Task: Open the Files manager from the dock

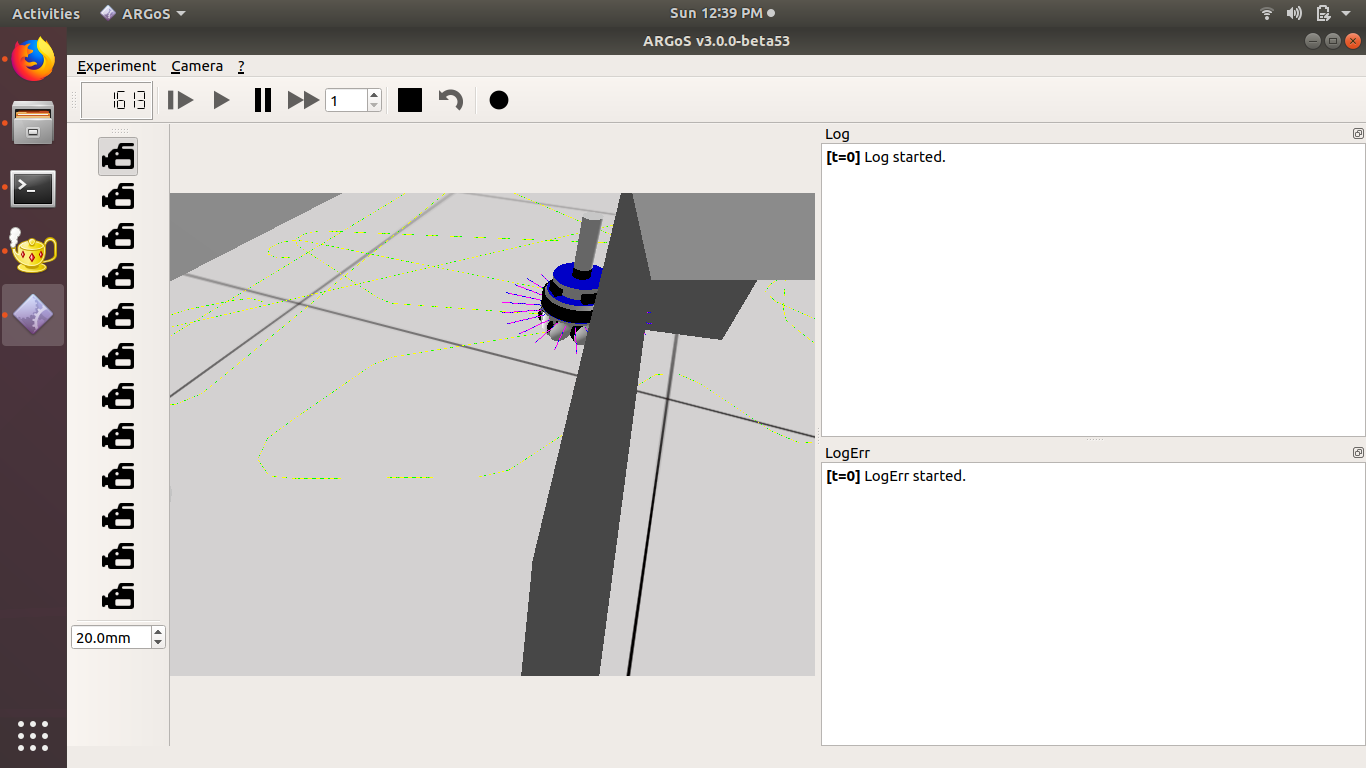Action: tap(33, 124)
